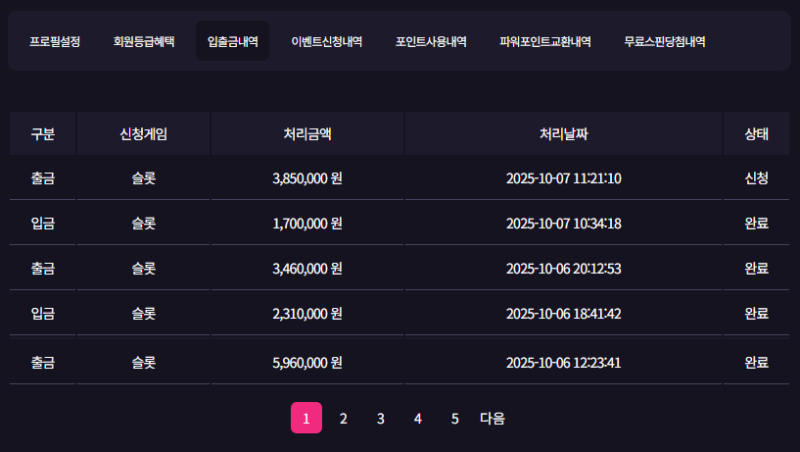The width and height of the screenshot is (800, 452).
Task: Select the 3,850,000 원 withdrawal row
Action: (307, 179)
